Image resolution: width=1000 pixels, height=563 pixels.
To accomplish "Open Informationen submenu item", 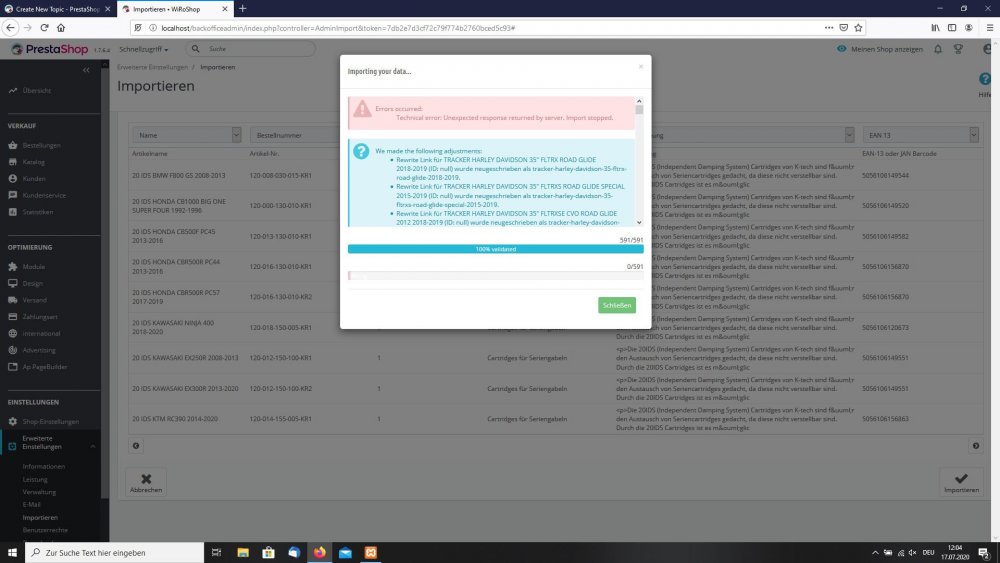I will 44,466.
